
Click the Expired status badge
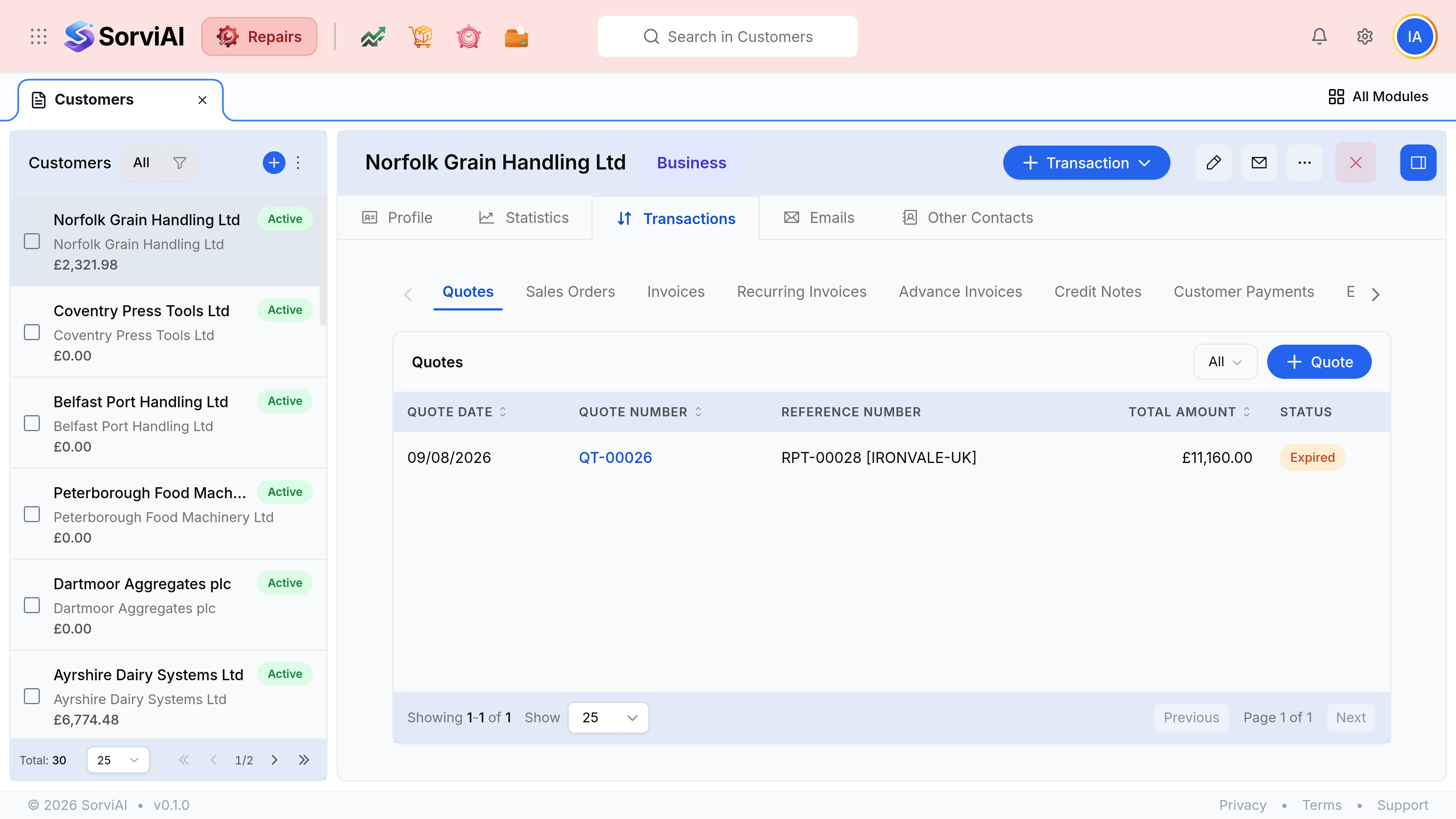click(1312, 457)
